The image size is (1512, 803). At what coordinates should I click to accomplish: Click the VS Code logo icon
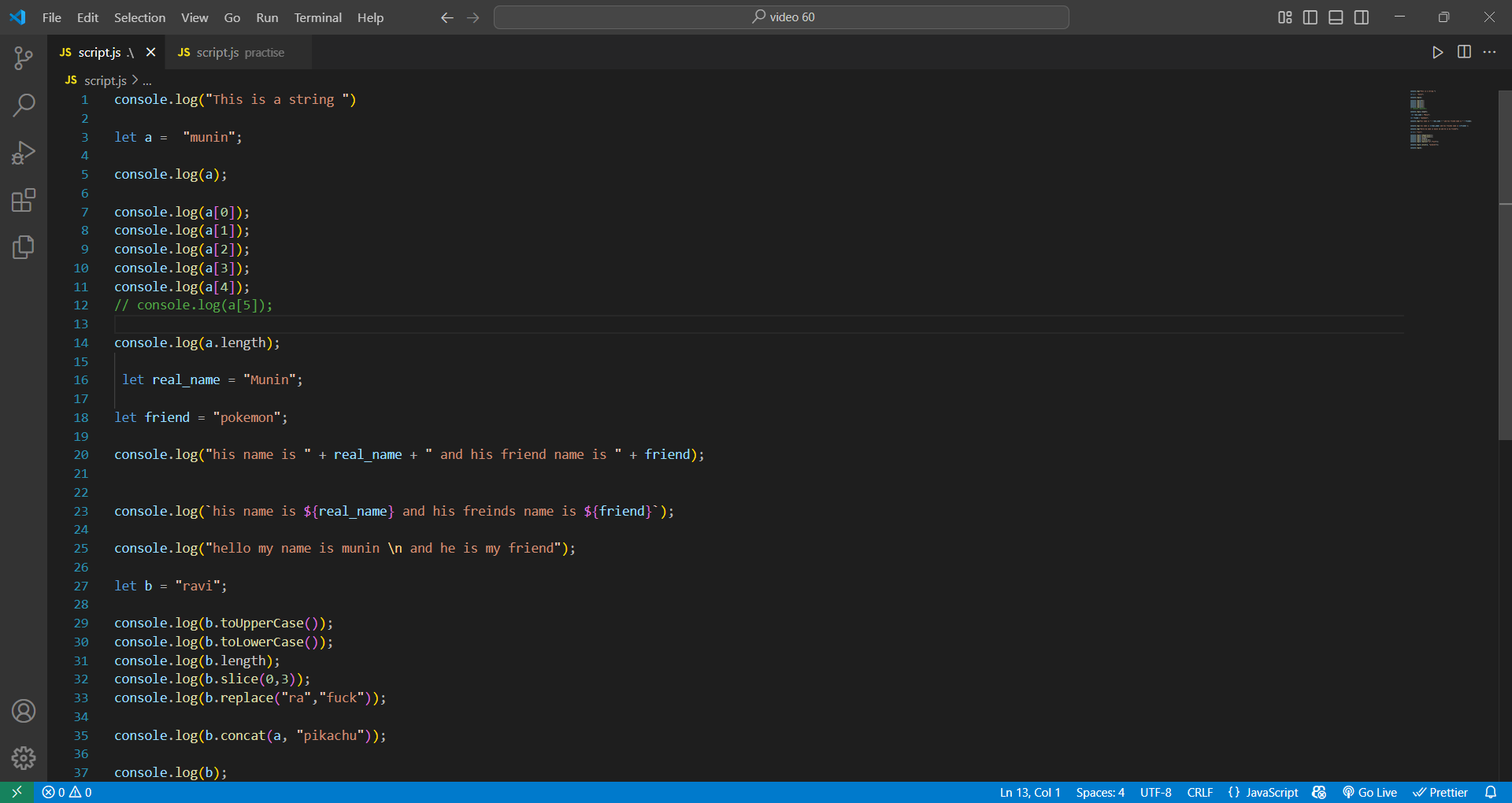tap(17, 17)
